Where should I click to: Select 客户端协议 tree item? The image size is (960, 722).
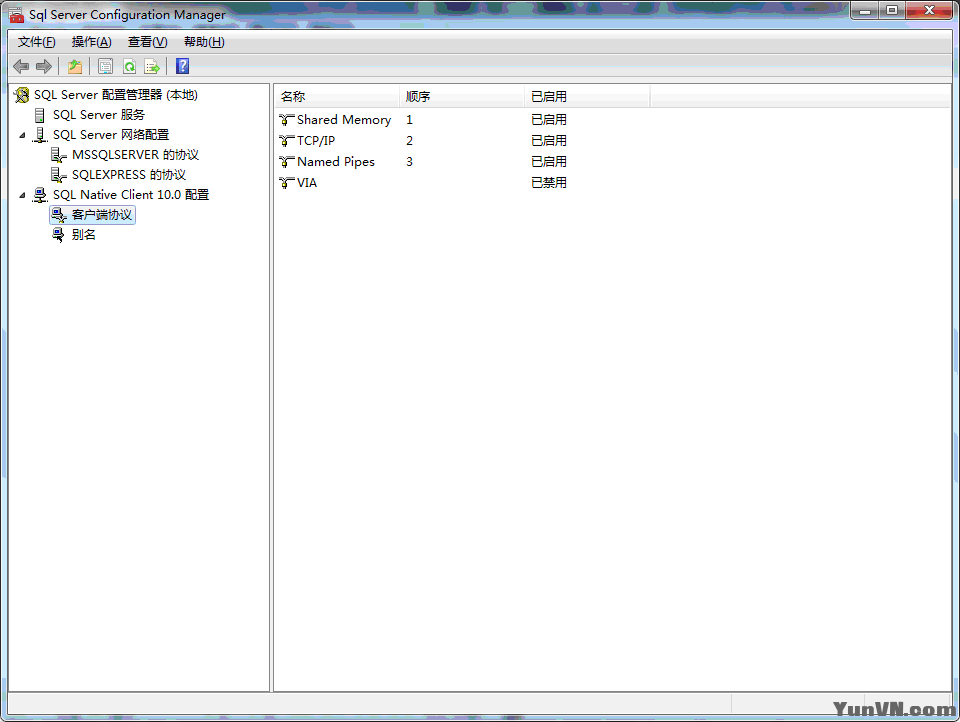(x=102, y=215)
